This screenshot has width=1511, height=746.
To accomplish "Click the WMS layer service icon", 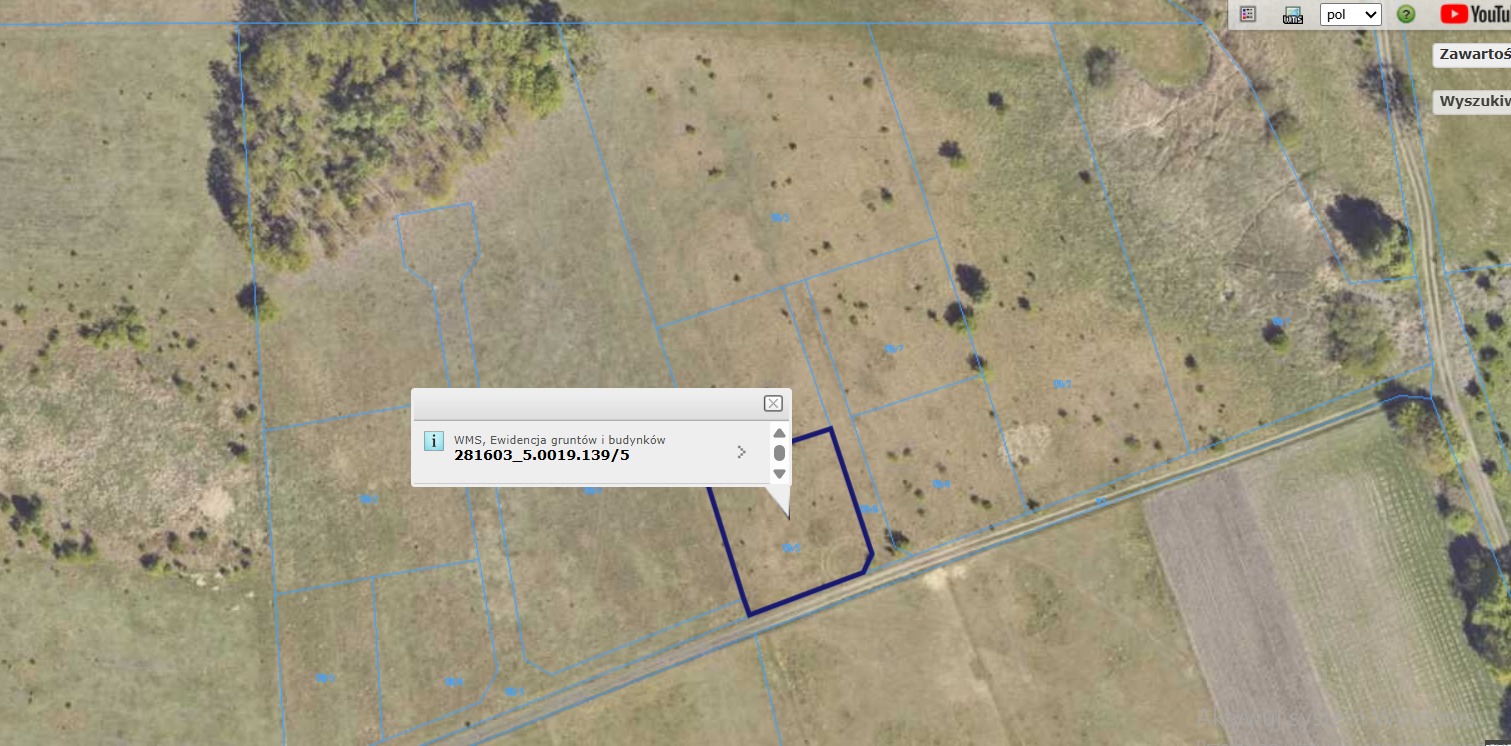I will click(x=1293, y=14).
